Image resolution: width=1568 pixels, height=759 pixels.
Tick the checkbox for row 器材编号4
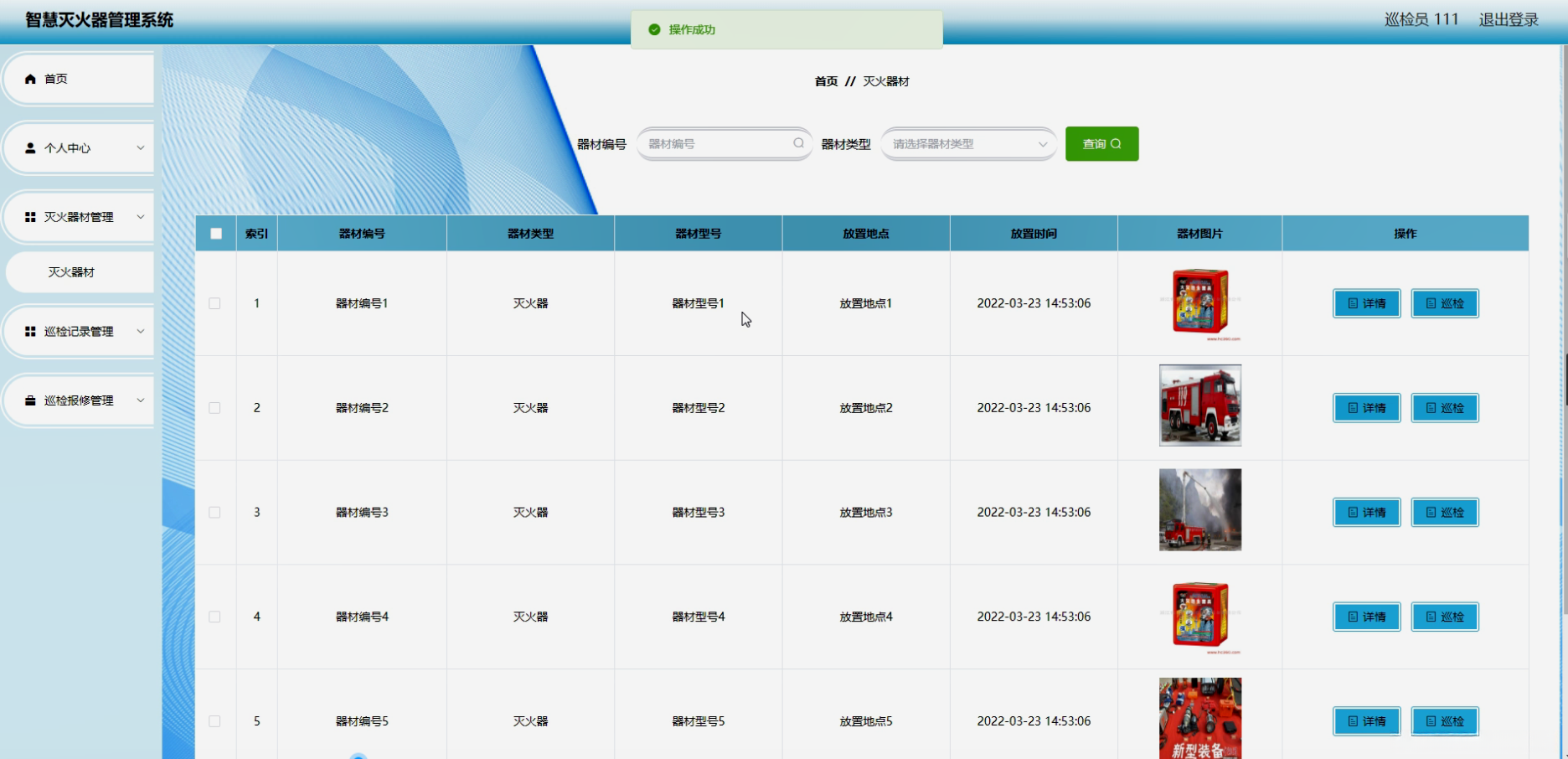[214, 617]
